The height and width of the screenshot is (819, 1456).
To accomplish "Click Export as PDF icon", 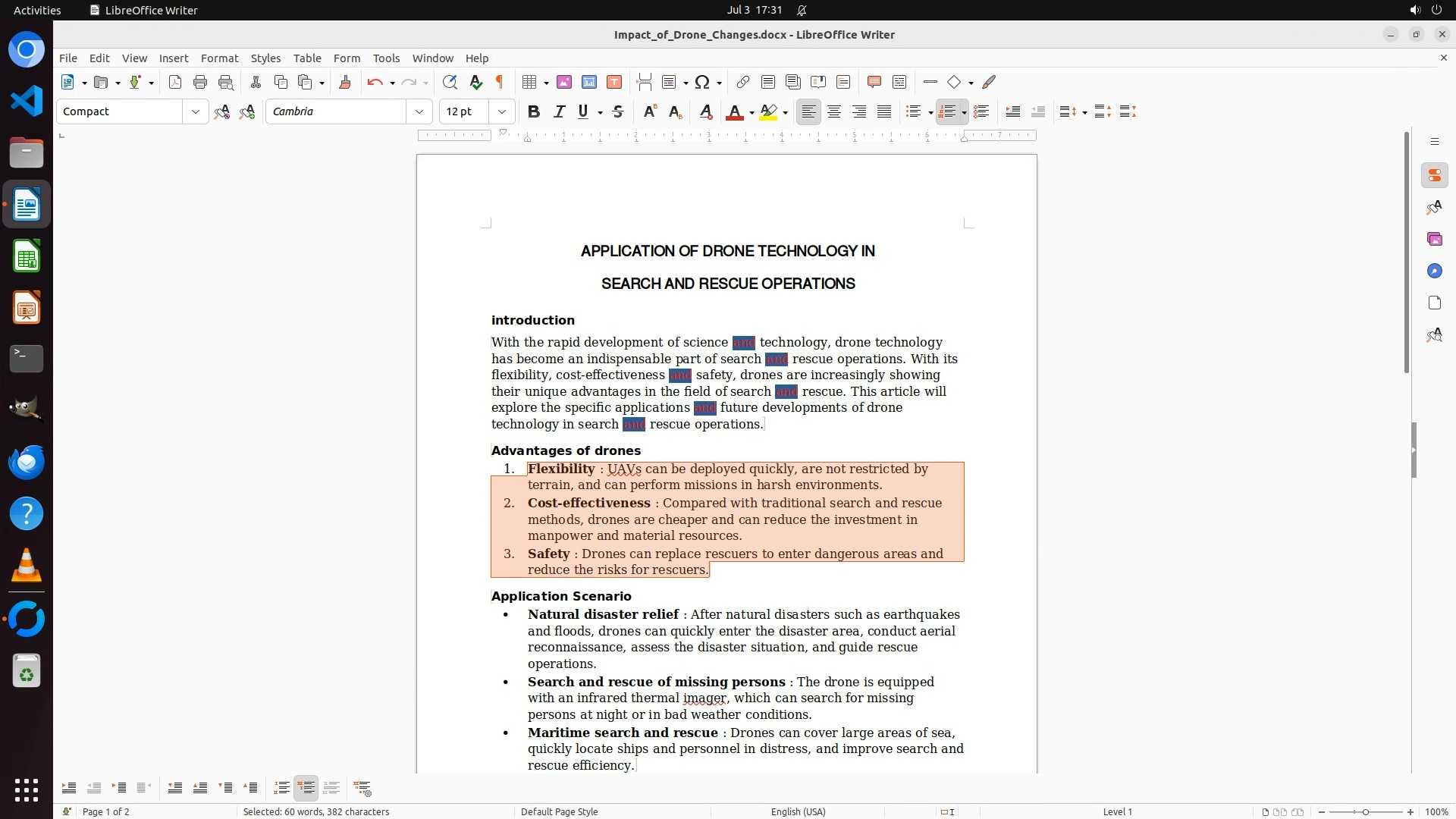I will click(175, 82).
